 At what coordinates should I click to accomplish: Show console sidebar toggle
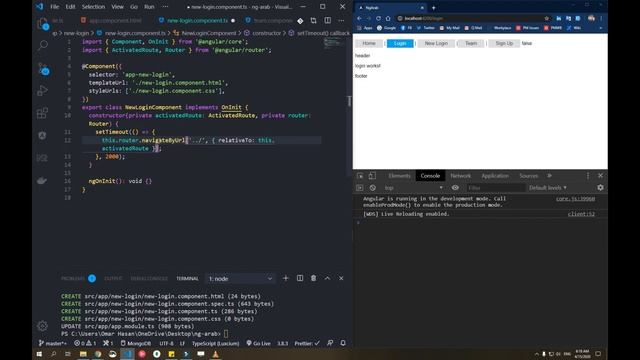tap(360, 188)
